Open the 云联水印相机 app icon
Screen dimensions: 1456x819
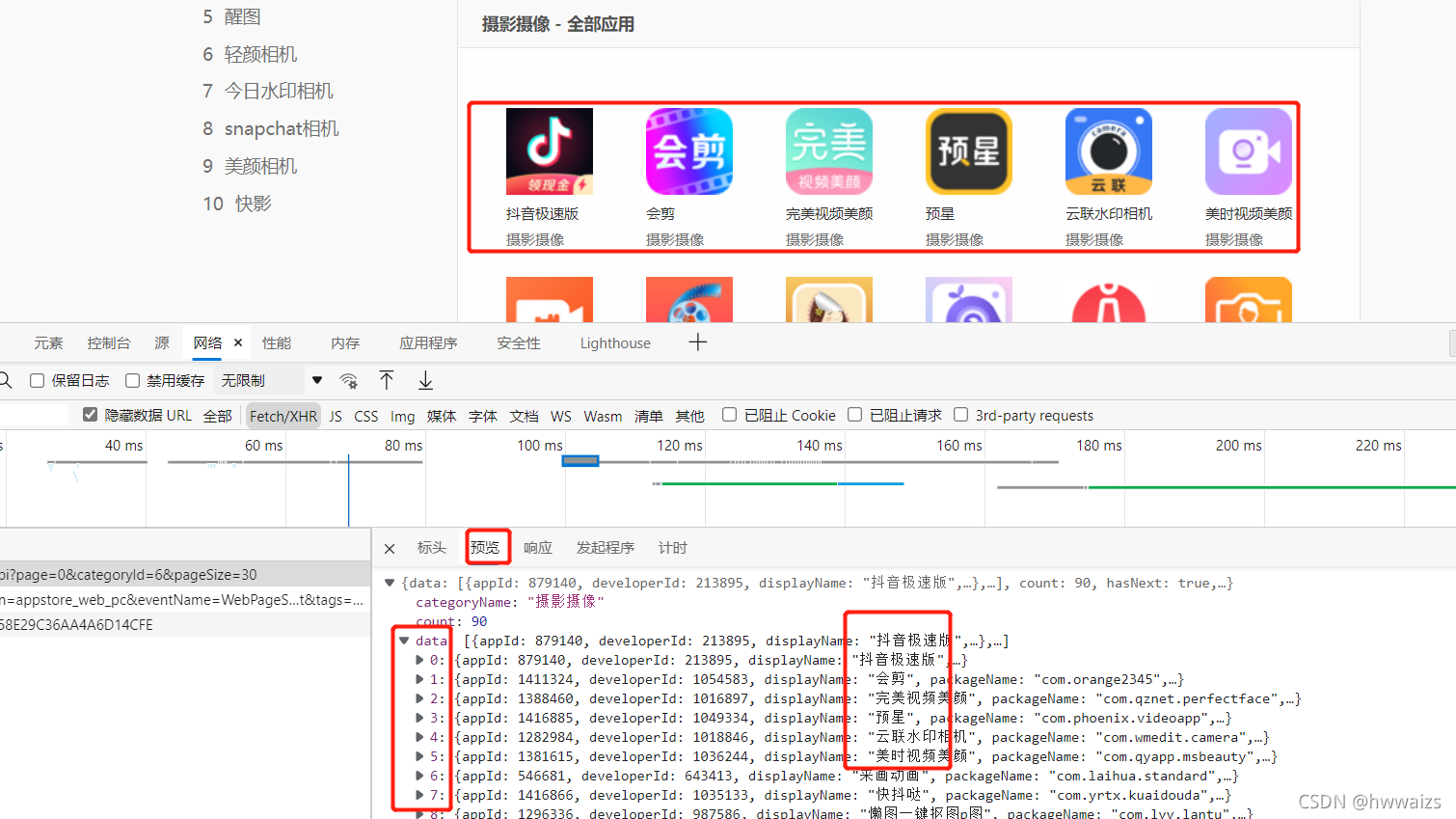[1109, 151]
